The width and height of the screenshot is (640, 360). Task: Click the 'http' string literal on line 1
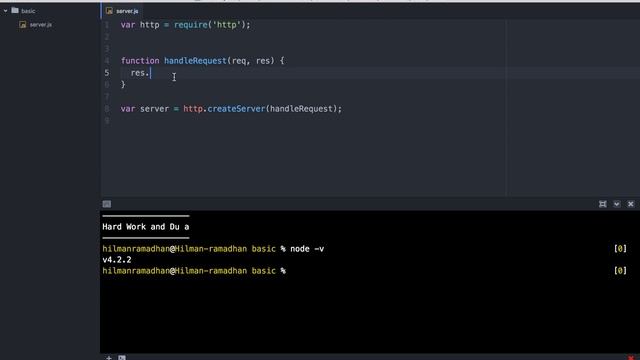point(227,25)
